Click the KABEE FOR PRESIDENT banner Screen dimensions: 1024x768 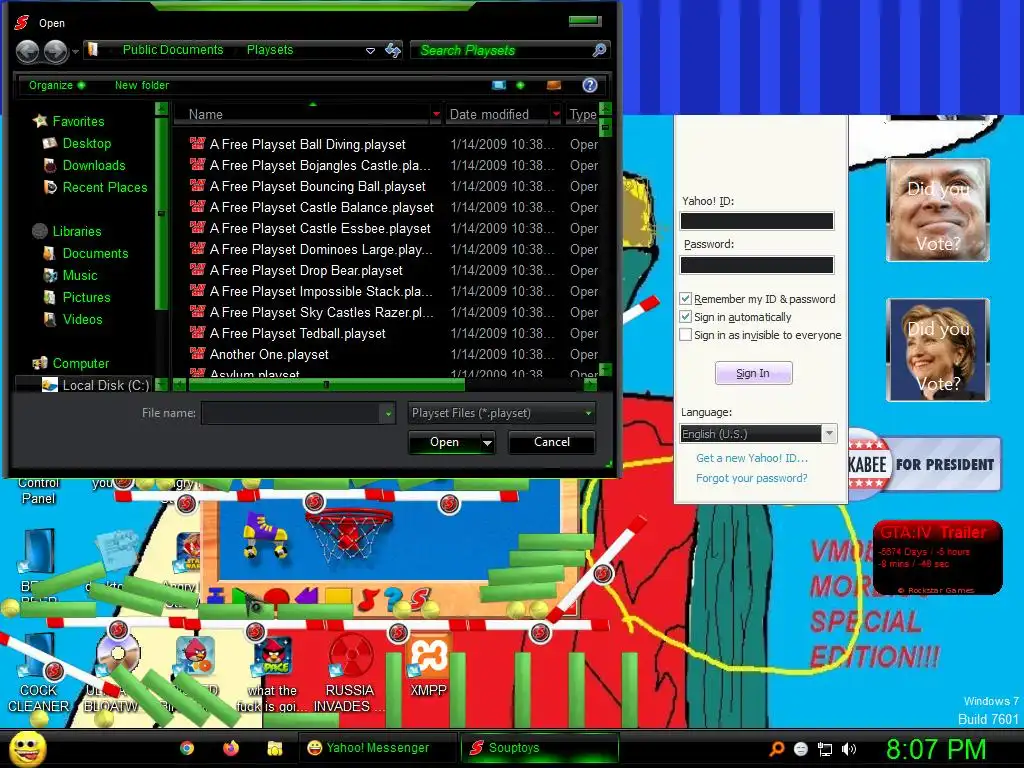coord(924,464)
